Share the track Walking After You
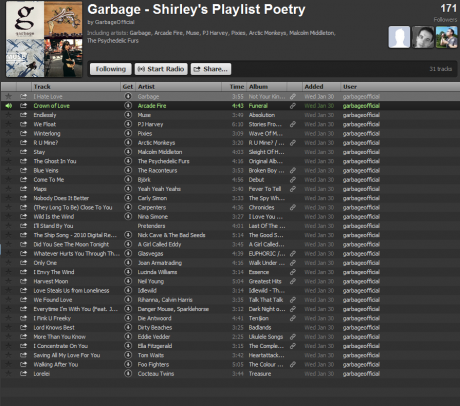The width and height of the screenshot is (460, 406). pyautogui.click(x=23, y=364)
